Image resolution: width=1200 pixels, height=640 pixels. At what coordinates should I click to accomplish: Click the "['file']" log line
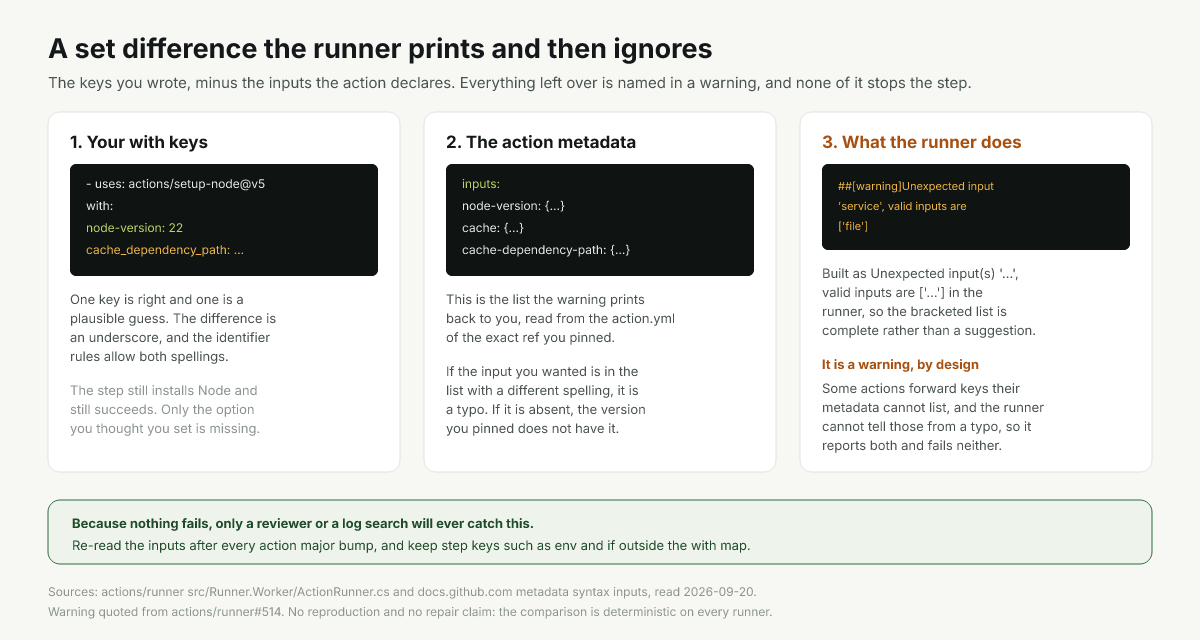coord(853,226)
